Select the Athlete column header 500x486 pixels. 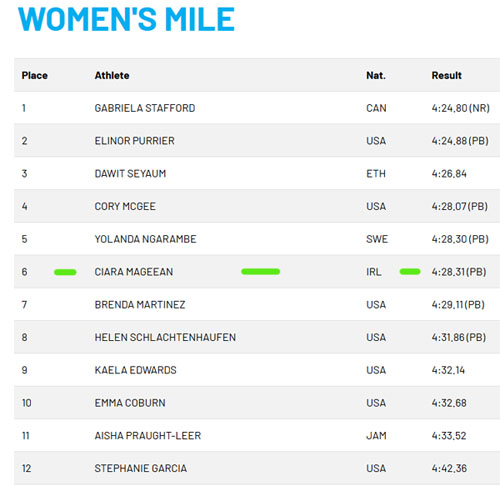(112, 75)
